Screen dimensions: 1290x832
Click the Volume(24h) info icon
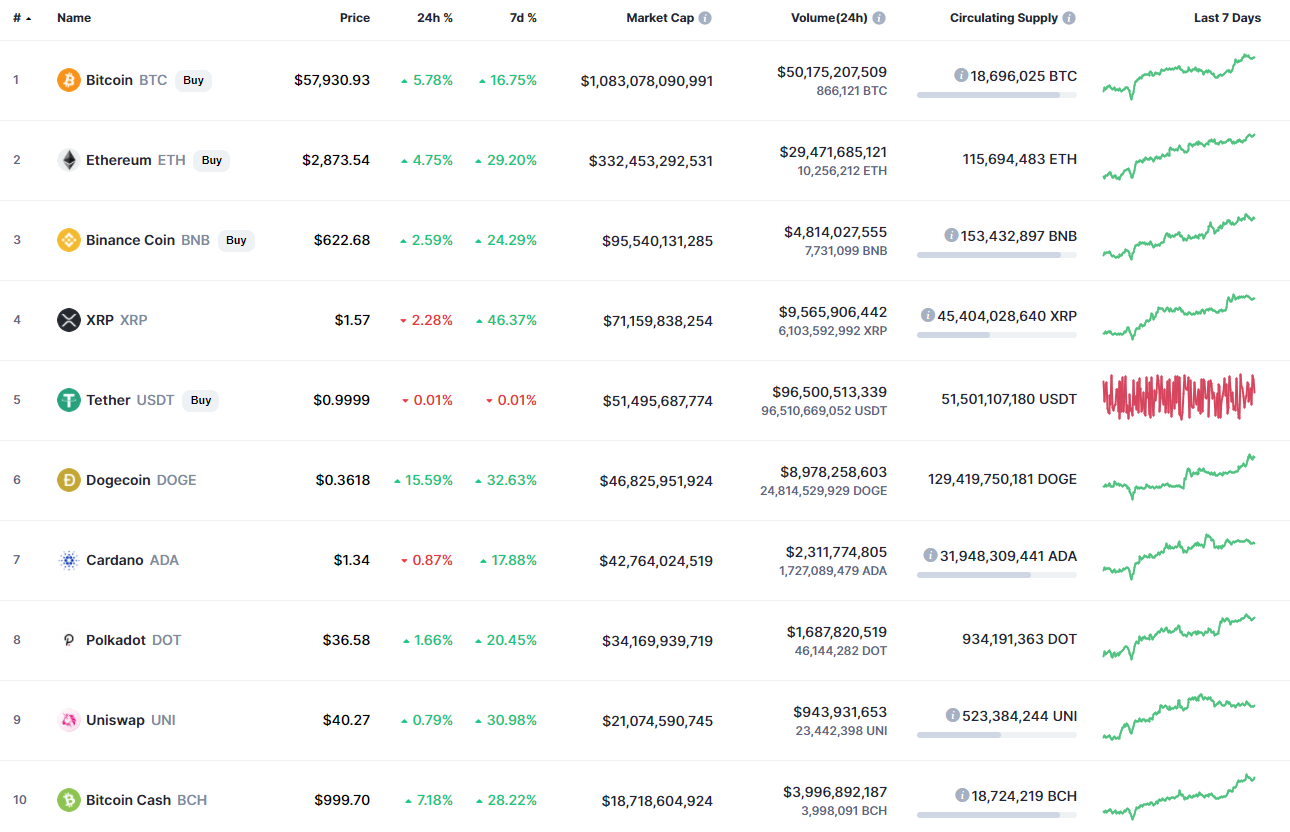[878, 18]
